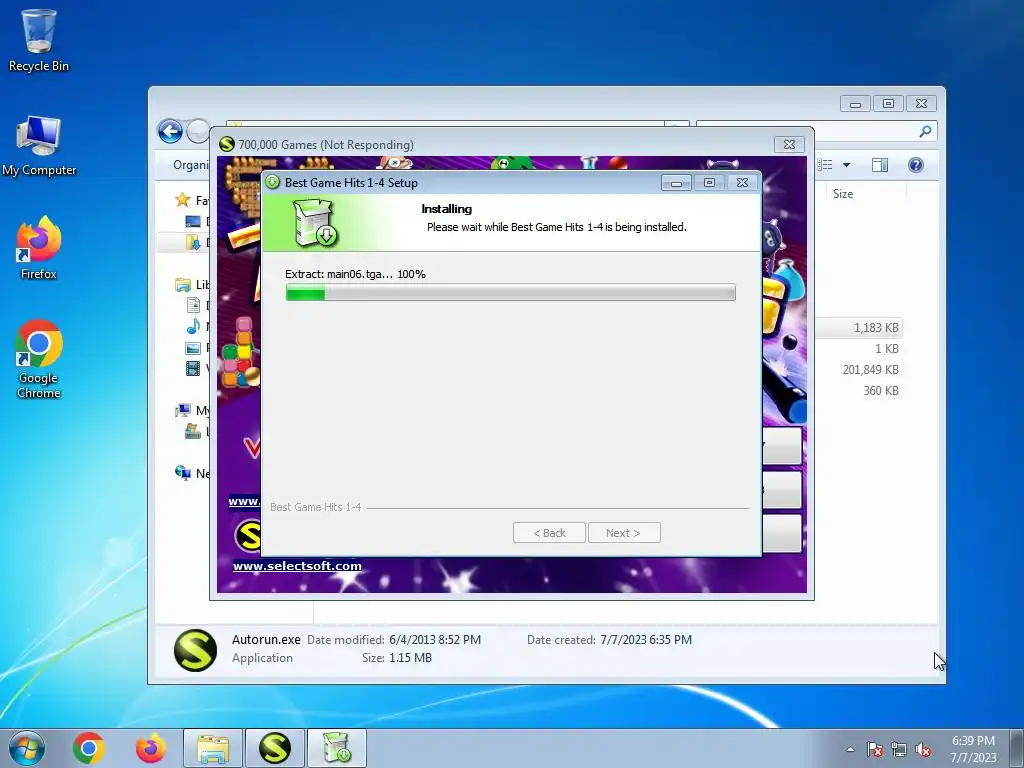
Task: Select the file row sized 1,183 KB
Action: (x=858, y=328)
